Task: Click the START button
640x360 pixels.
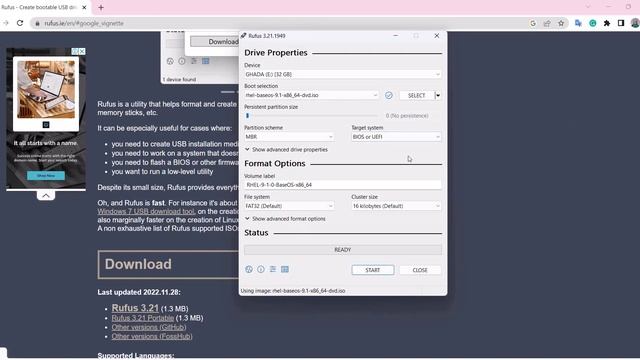Action: (x=373, y=270)
